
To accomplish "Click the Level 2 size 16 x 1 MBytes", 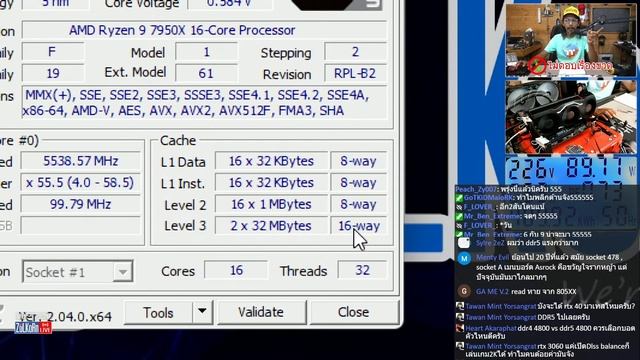I will pyautogui.click(x=271, y=204).
